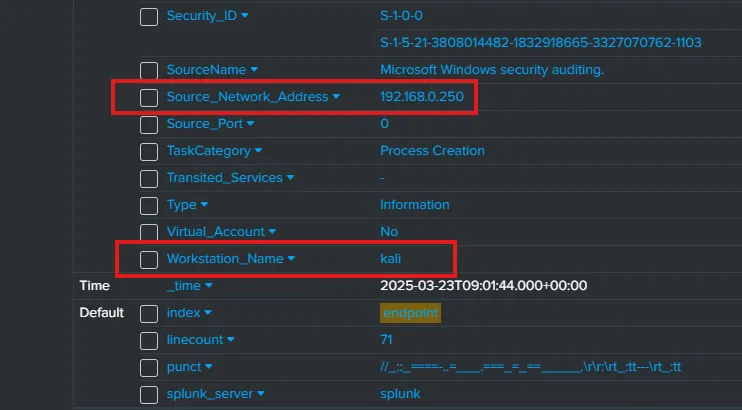
Task: Click the timestamp 2025-03-23T09:01:44 value
Action: pos(483,286)
